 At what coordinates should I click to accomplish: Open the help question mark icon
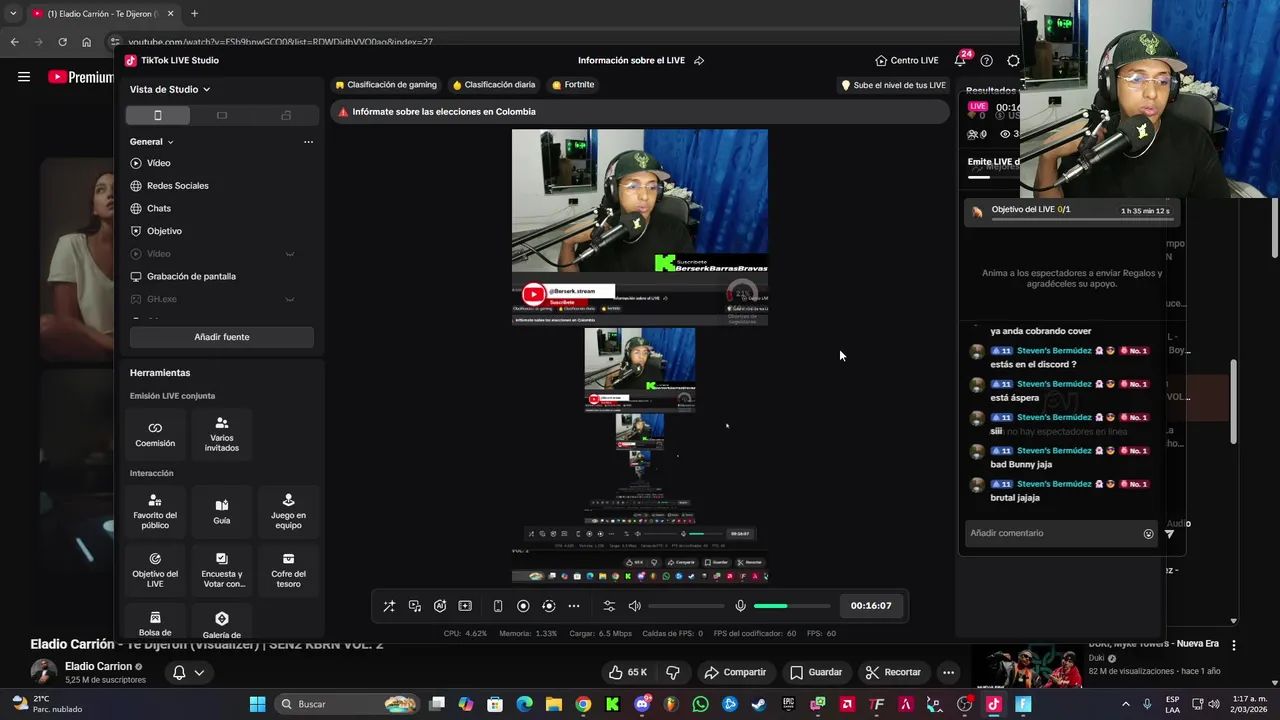(987, 60)
